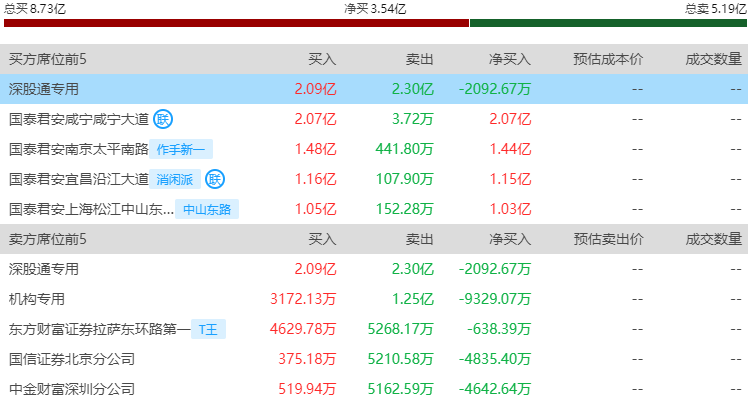Select the 国泰君安南京太平南路 seat name
Viewport: 748px width, 396px height.
[79, 149]
